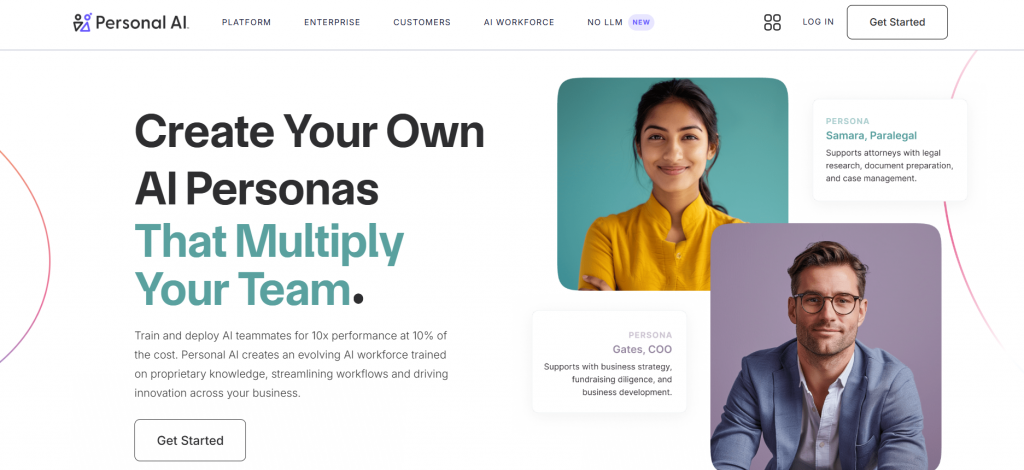
Task: Click the Samara, Paralegal name title
Action: pos(871,136)
